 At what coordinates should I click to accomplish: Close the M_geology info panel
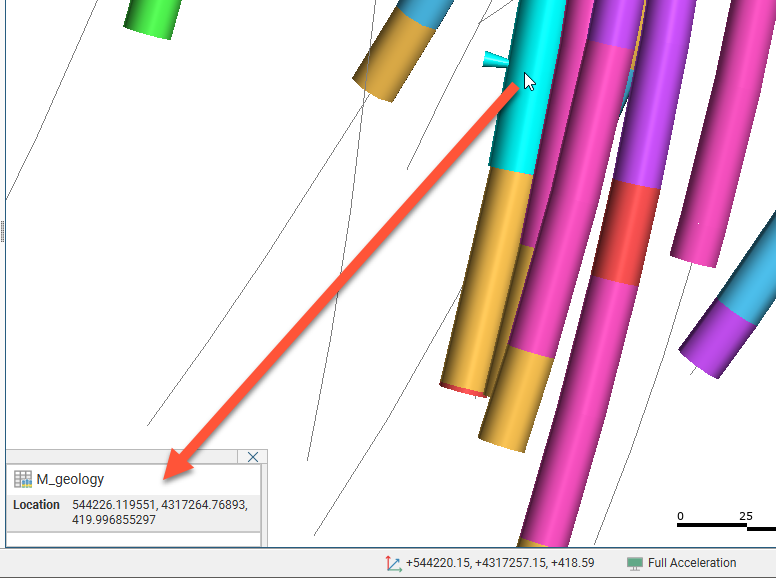[x=252, y=457]
